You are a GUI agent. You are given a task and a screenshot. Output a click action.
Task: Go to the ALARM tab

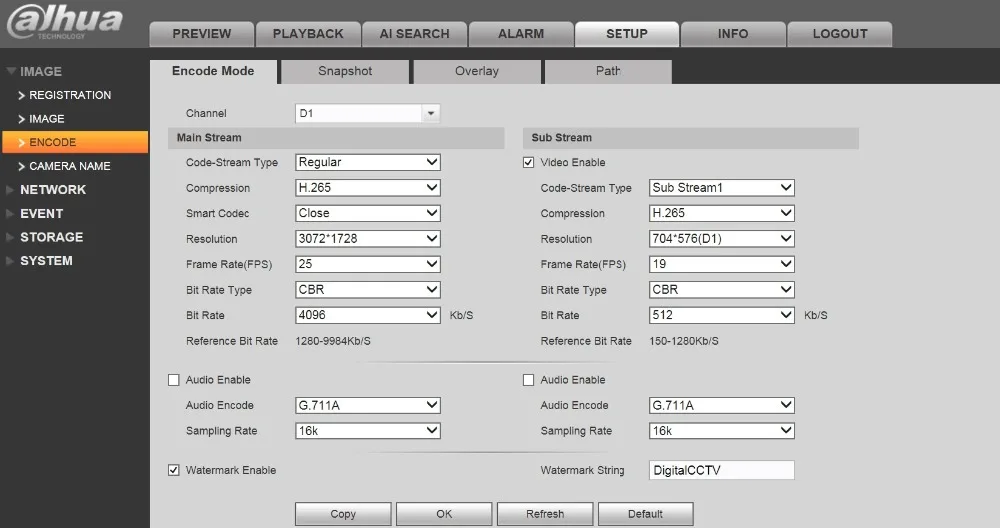521,34
